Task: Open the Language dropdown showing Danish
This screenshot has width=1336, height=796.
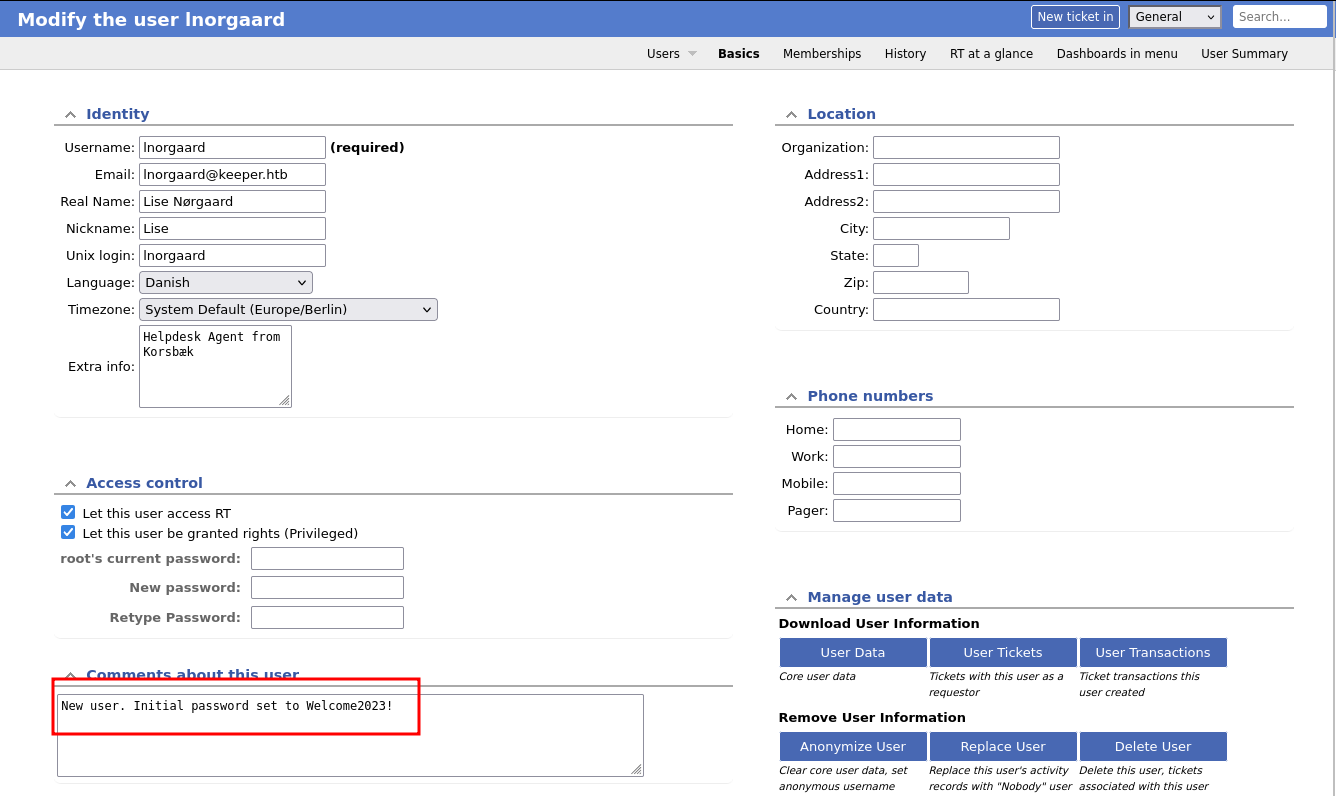Action: [226, 283]
